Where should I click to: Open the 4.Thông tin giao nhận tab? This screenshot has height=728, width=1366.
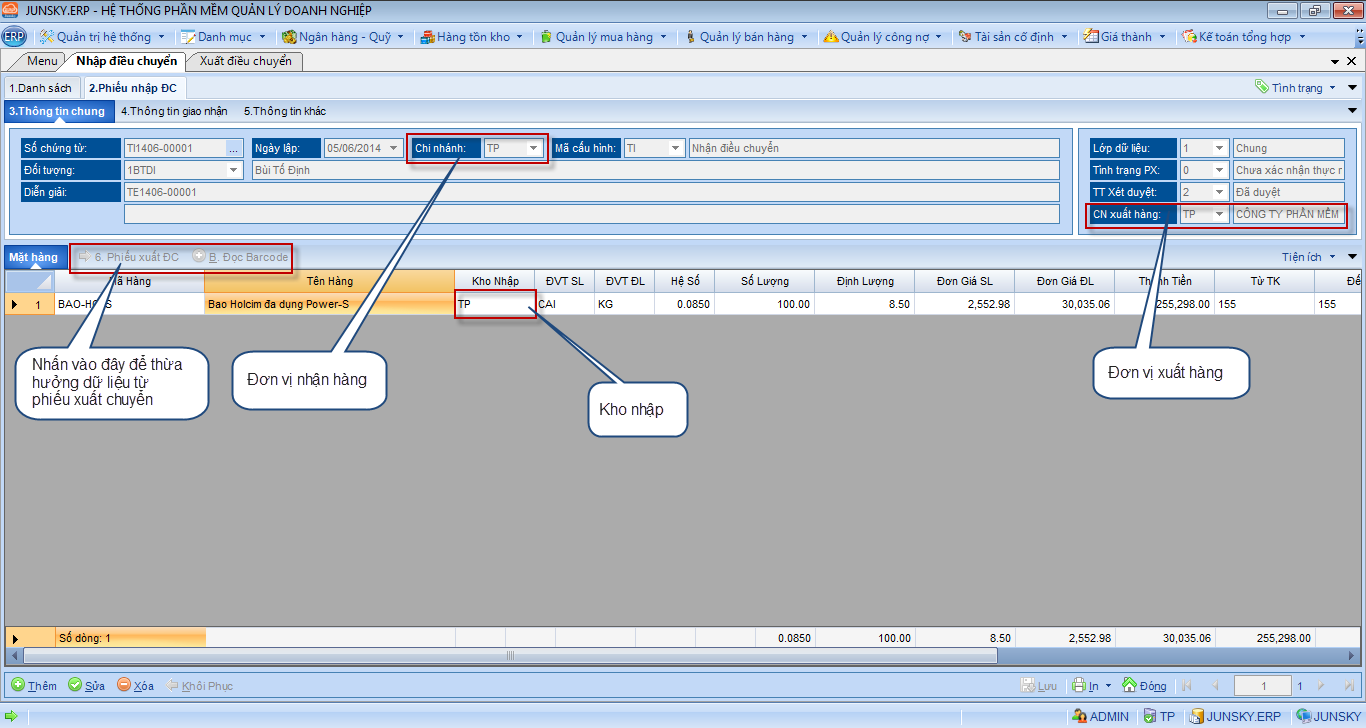pos(174,111)
